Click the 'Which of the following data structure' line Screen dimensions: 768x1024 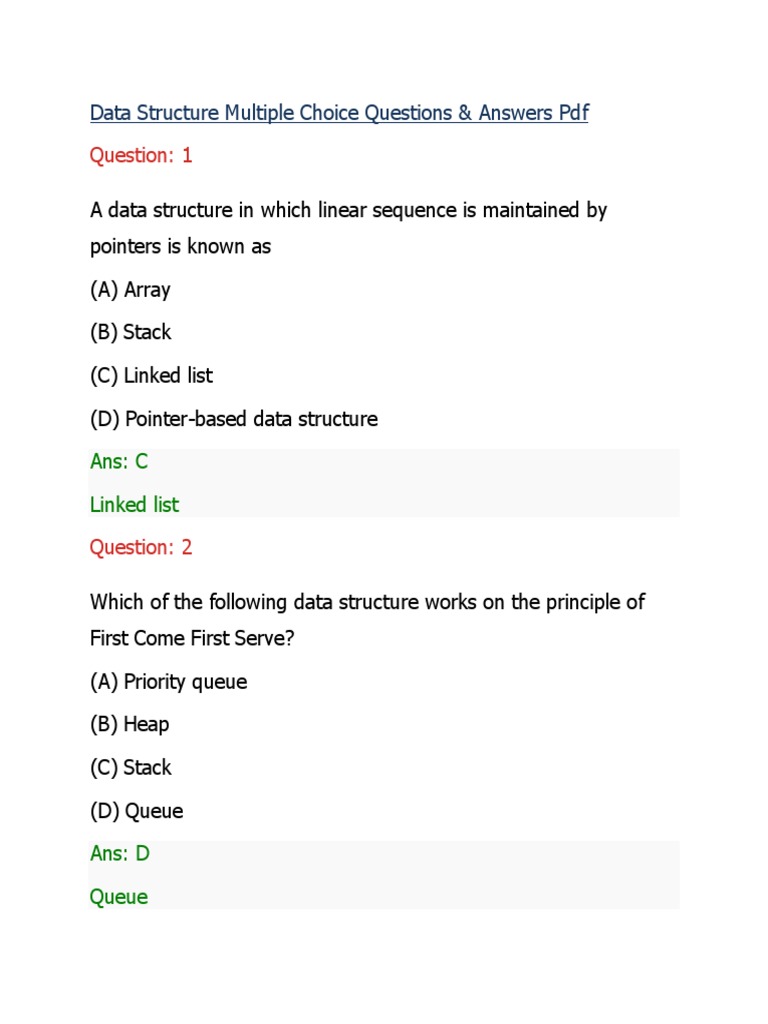(x=367, y=603)
